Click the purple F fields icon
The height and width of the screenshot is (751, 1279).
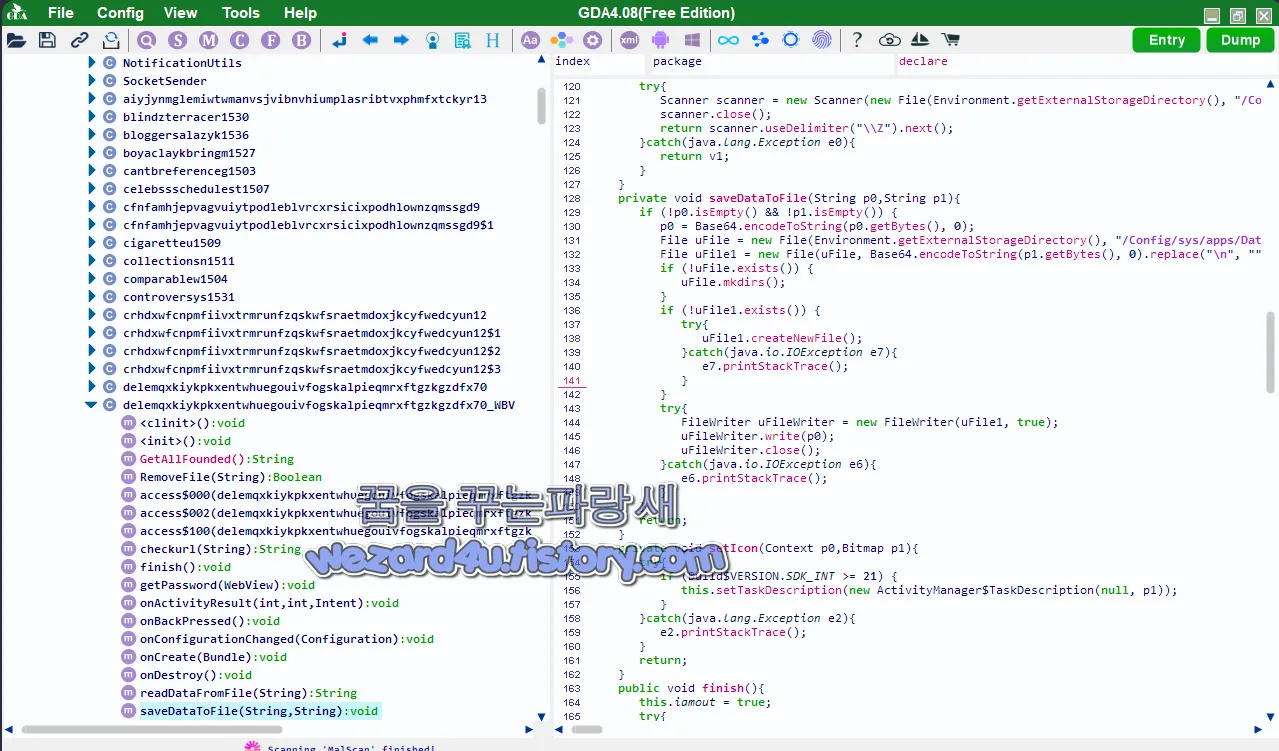tap(271, 40)
